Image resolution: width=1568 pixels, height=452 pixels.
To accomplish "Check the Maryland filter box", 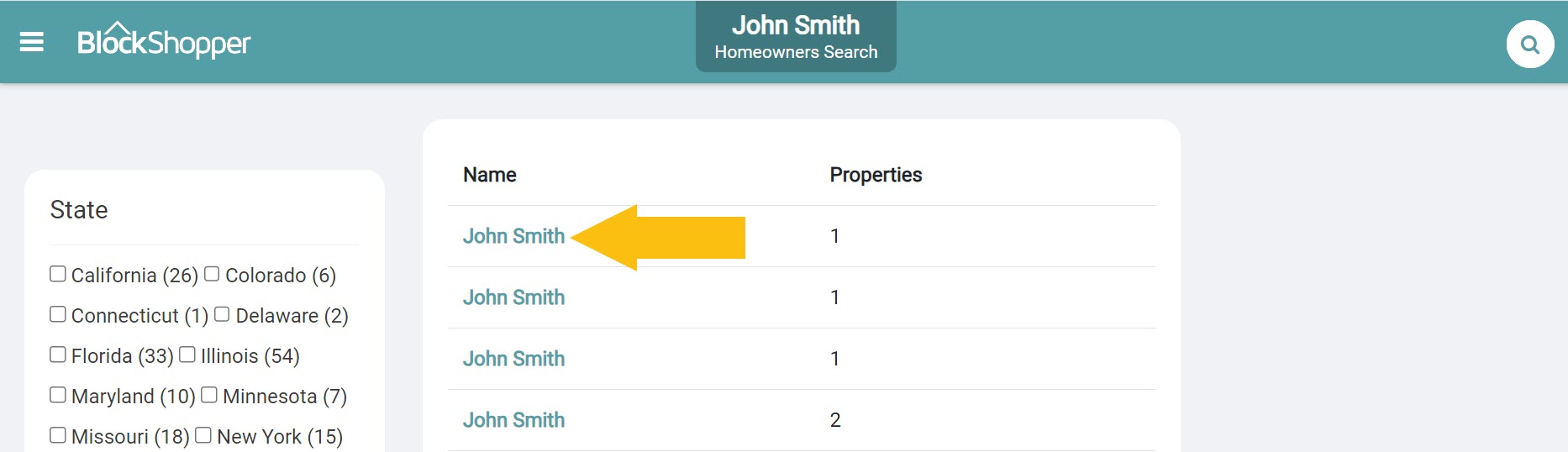I will (58, 395).
